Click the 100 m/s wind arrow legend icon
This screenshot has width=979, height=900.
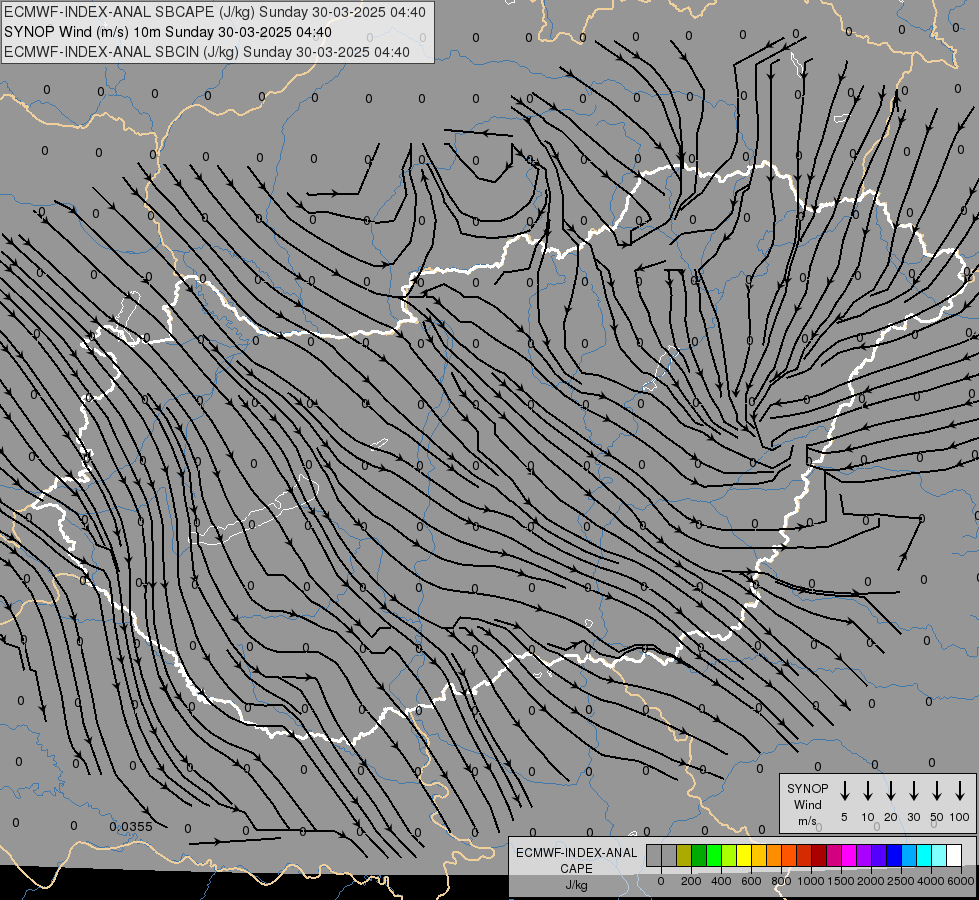(x=960, y=790)
